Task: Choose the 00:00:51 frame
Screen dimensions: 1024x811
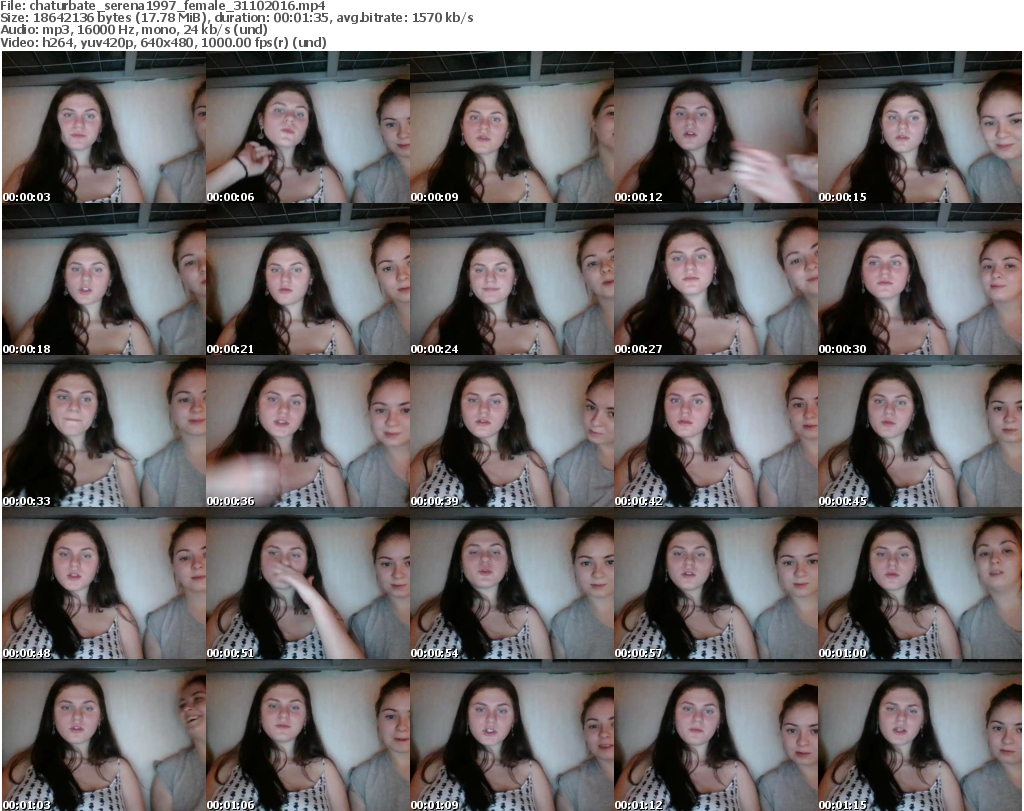Action: (308, 584)
